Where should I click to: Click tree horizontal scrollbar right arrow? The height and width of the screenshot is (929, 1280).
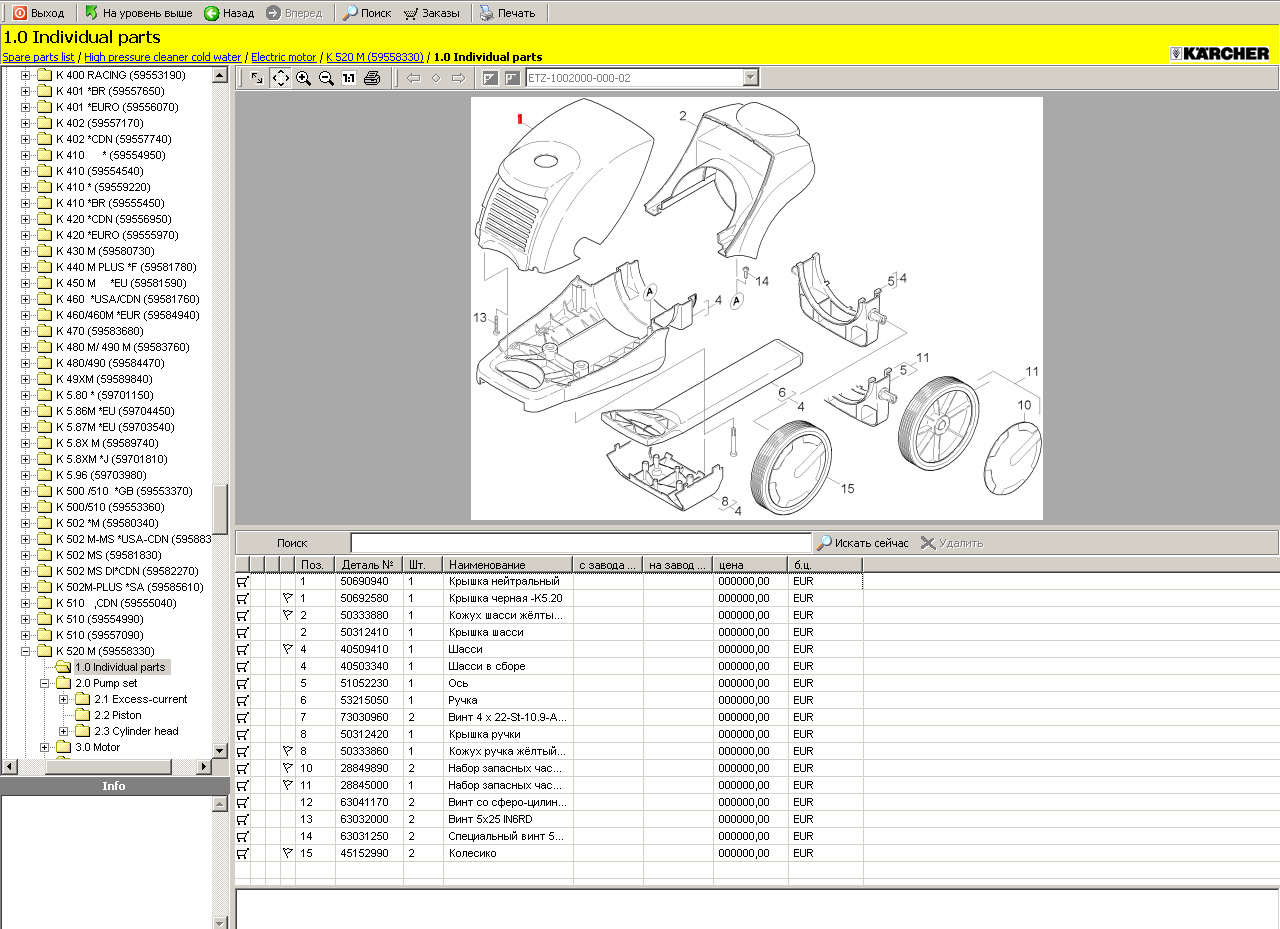coord(204,767)
